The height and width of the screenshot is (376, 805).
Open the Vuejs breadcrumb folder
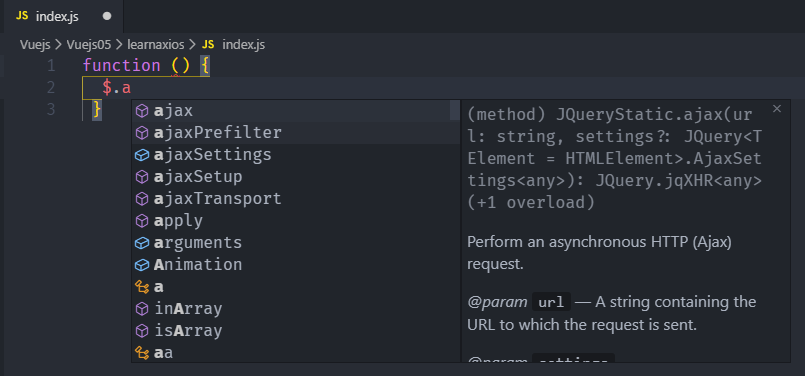[35, 45]
